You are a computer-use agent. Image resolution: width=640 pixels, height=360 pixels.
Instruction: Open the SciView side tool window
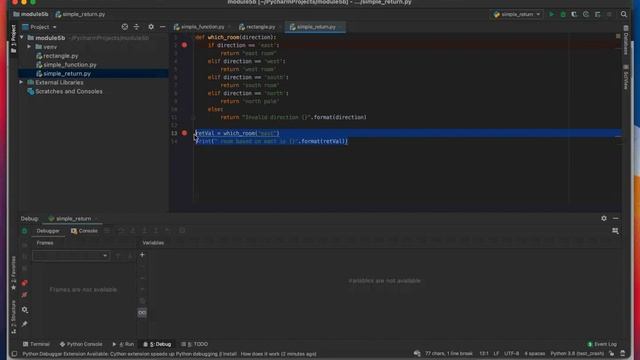tap(626, 77)
